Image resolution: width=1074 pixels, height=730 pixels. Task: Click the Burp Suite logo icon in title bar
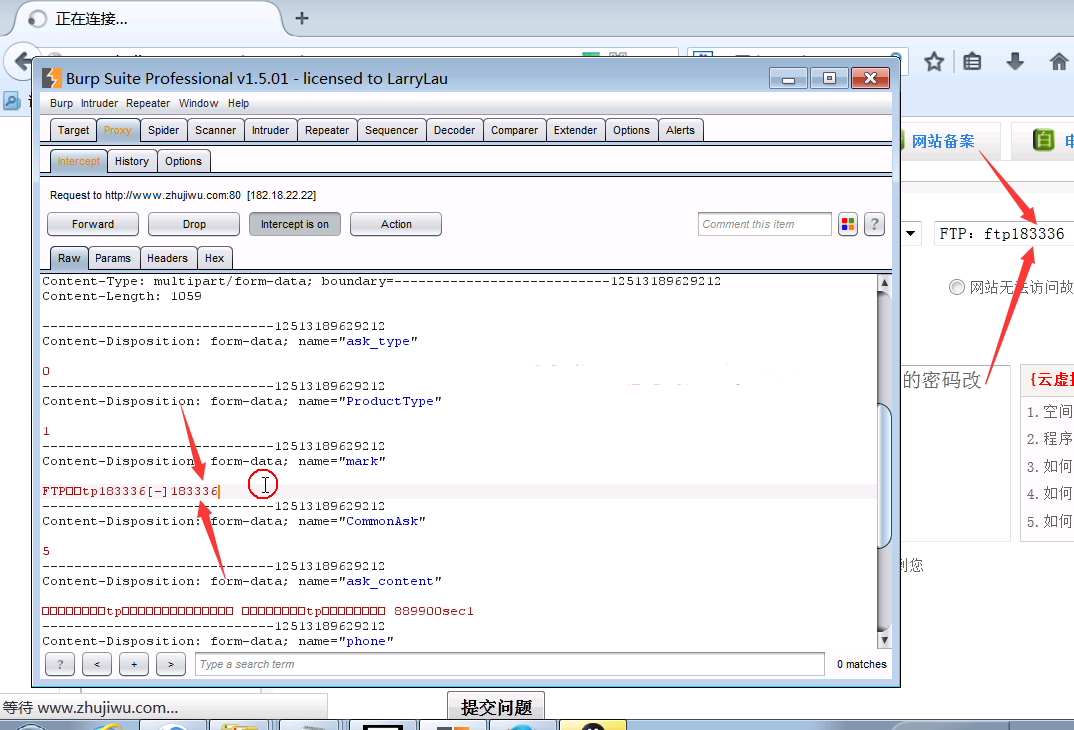click(51, 78)
